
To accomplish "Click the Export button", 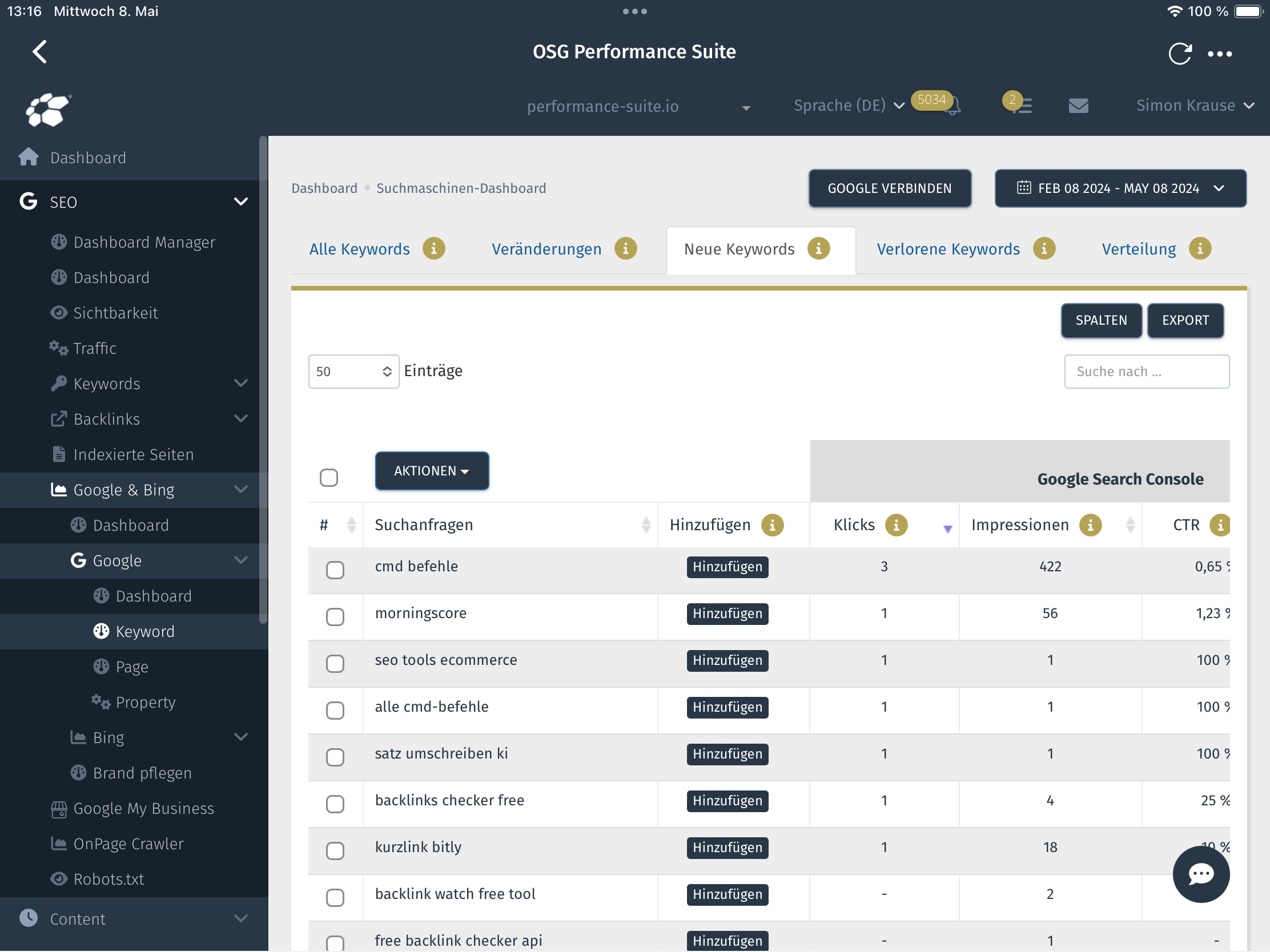I will [1185, 320].
